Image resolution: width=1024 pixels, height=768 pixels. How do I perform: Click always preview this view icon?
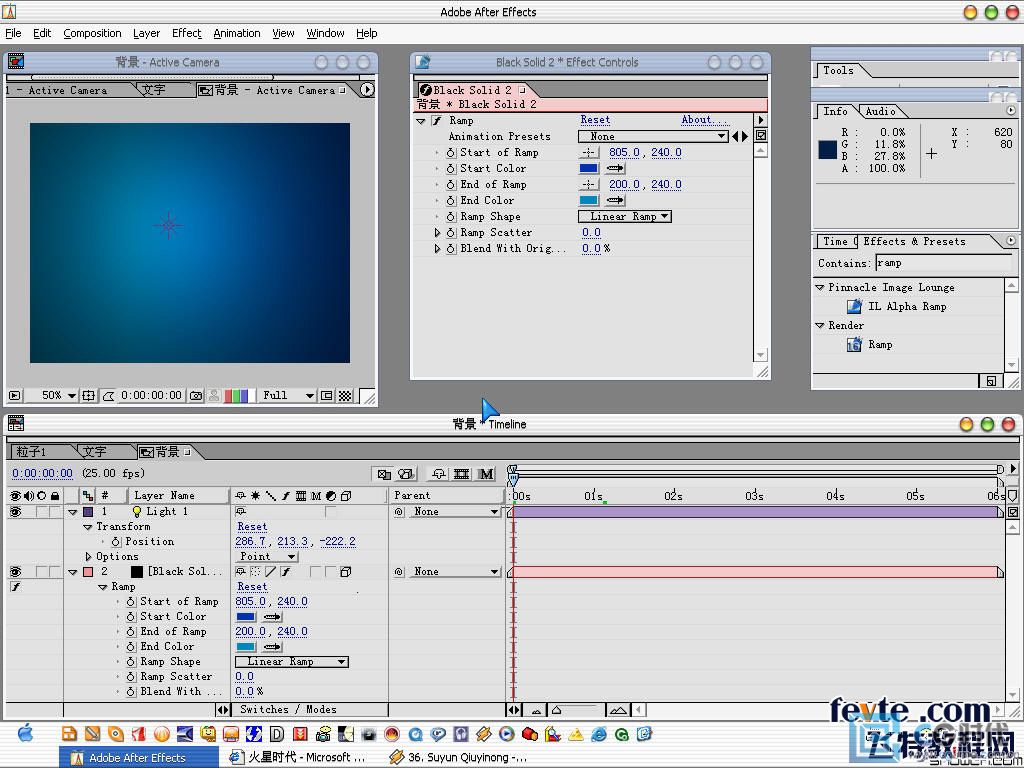pyautogui.click(x=14, y=395)
